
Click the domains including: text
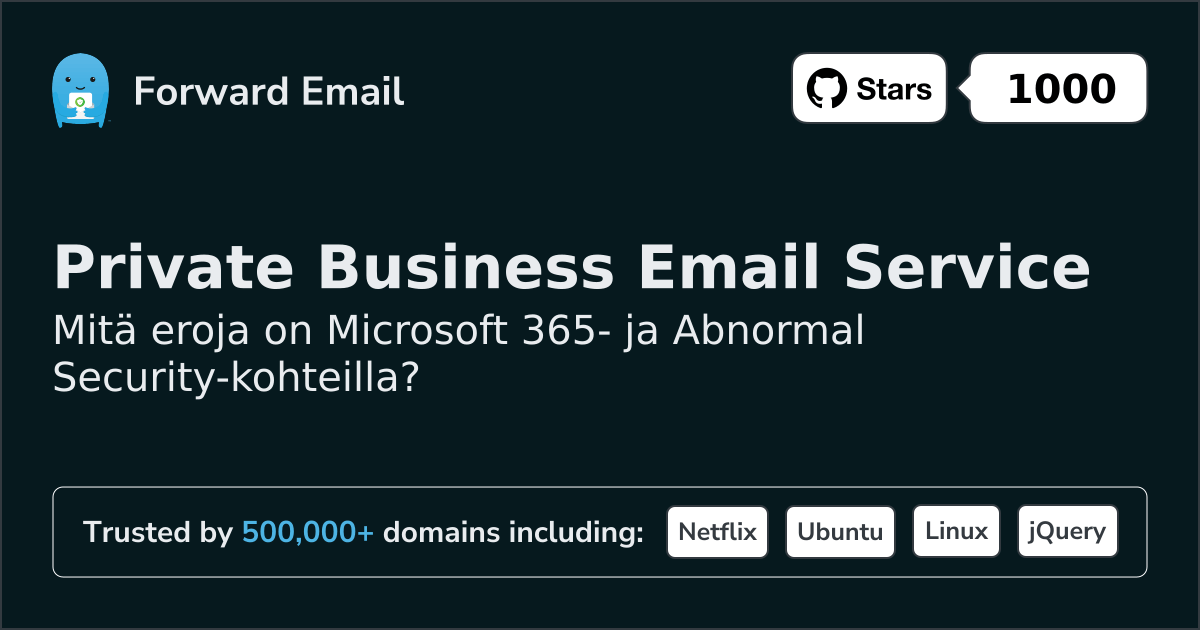pos(513,533)
